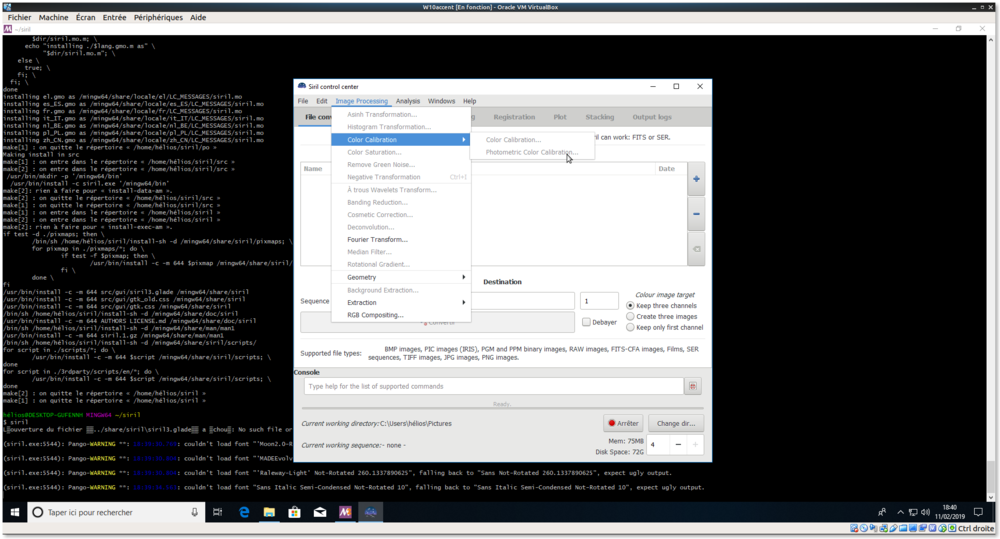Click the Change dir... button
The width and height of the screenshot is (1000, 539).
[x=676, y=423]
